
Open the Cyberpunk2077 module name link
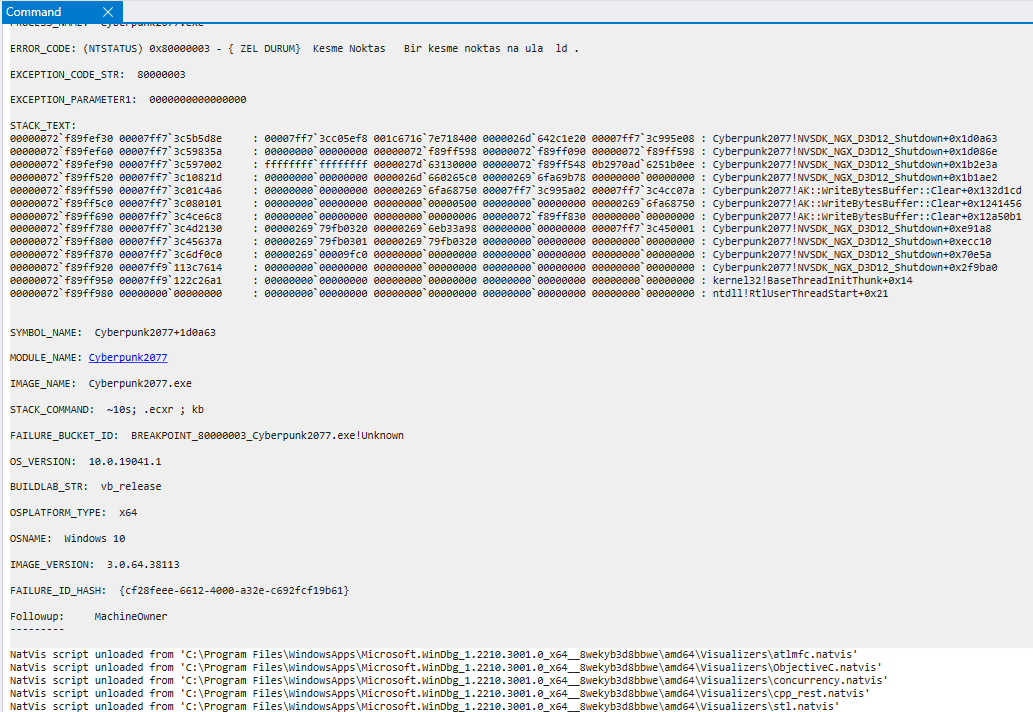[128, 358]
